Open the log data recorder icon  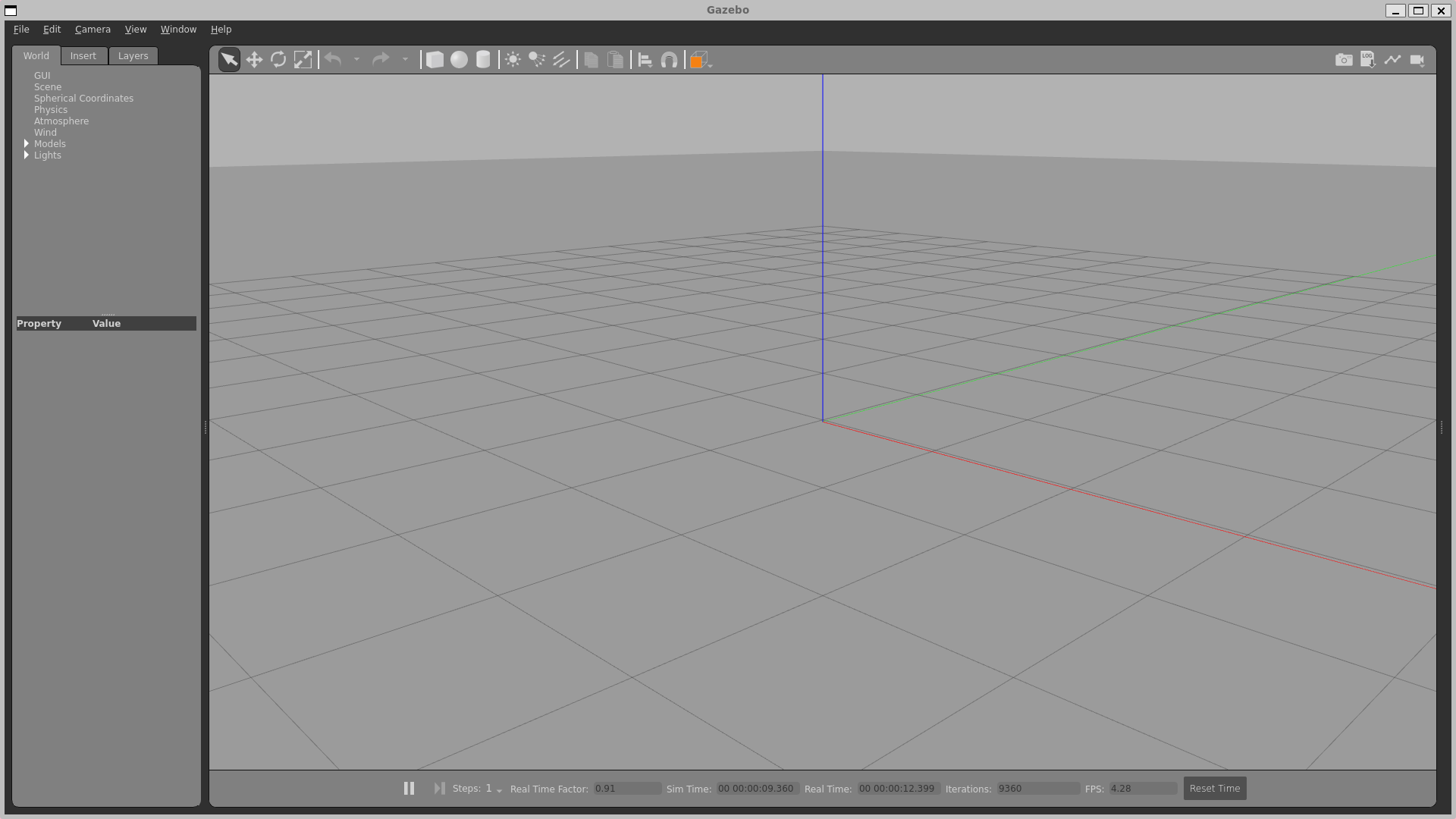pyautogui.click(x=1368, y=60)
